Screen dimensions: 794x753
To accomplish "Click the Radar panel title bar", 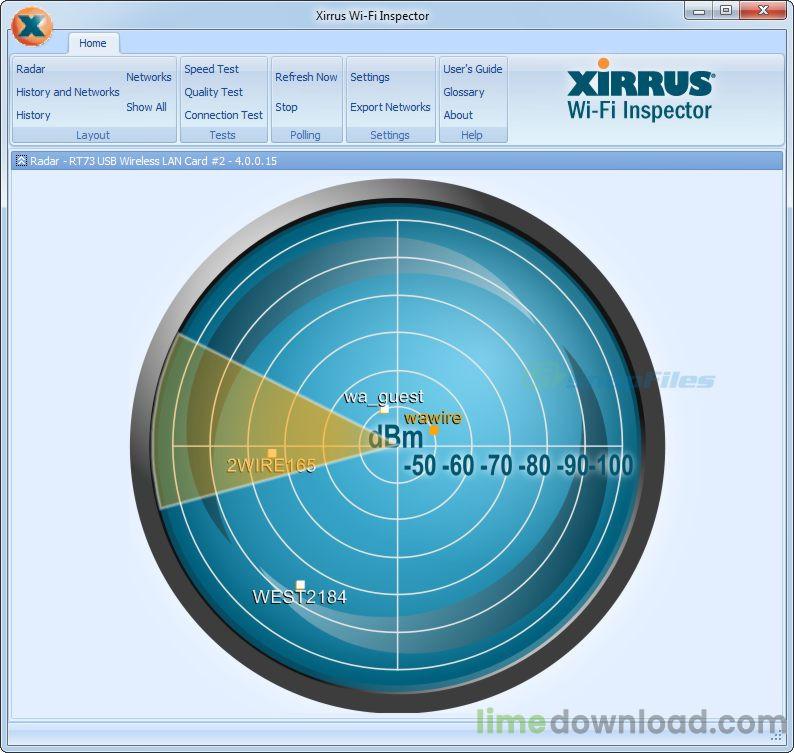I will pos(396,161).
